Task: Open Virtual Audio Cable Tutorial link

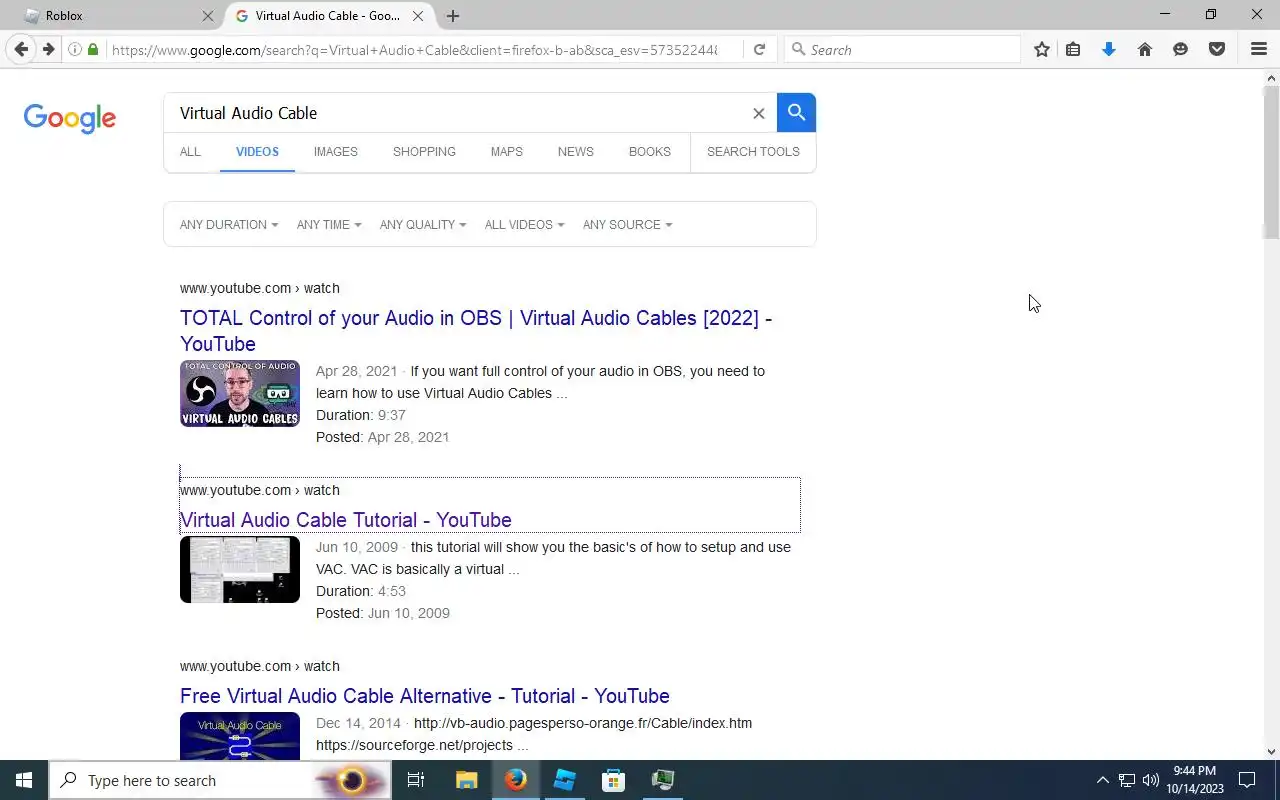Action: click(346, 520)
